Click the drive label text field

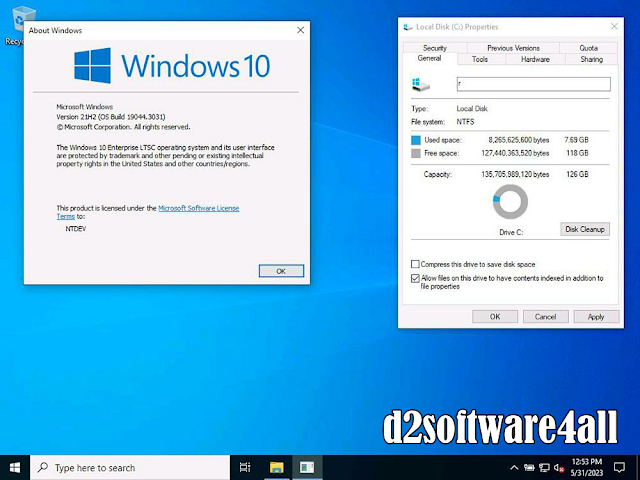pos(533,84)
